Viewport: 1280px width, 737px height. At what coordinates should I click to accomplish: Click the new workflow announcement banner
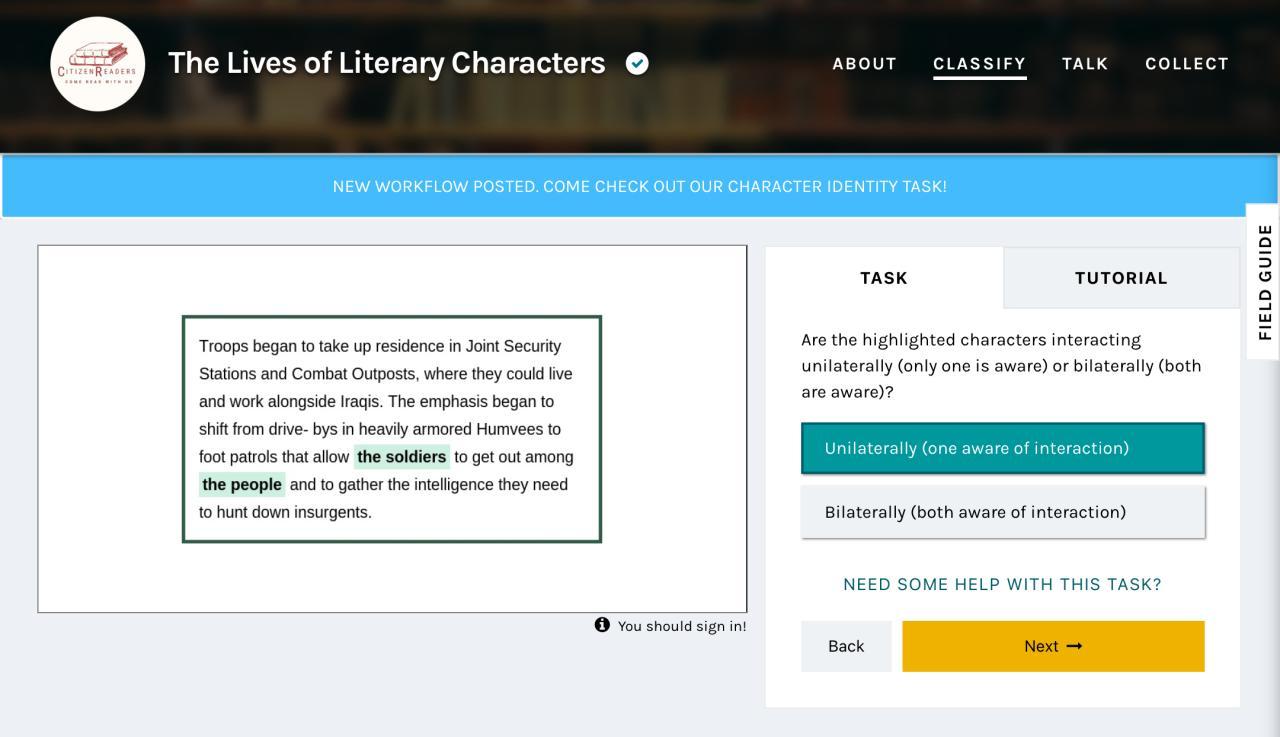pyautogui.click(x=640, y=187)
